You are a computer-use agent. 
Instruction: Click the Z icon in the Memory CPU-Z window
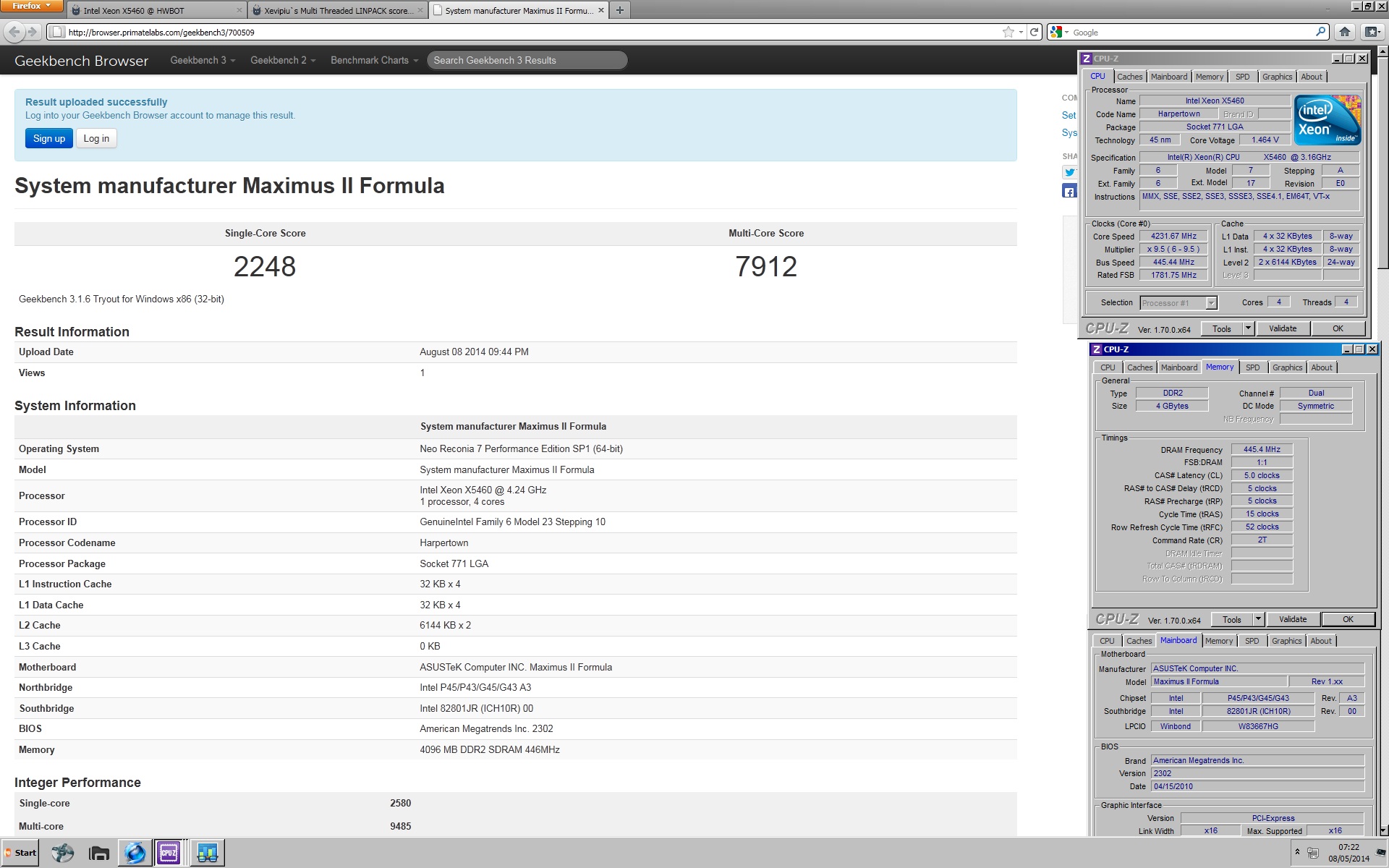coord(1096,349)
